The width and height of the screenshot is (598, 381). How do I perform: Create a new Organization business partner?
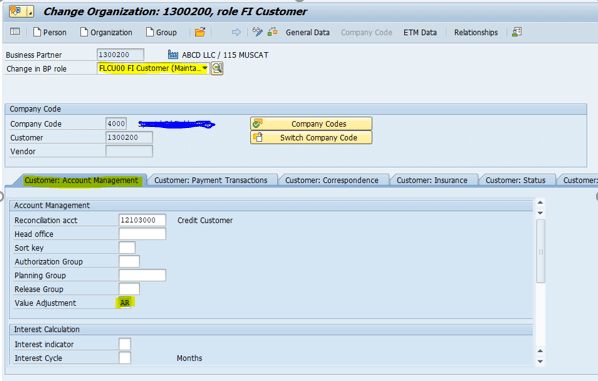(106, 32)
